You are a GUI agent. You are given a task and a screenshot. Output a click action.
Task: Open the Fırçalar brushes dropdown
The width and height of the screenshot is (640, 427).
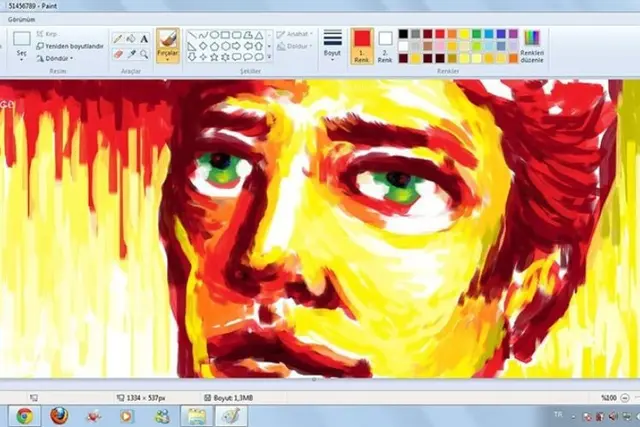click(x=168, y=46)
